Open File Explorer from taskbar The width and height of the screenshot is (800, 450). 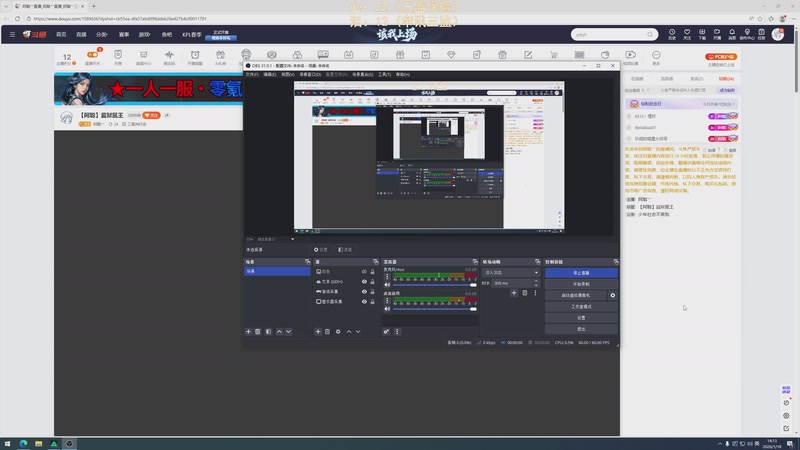tap(38, 444)
